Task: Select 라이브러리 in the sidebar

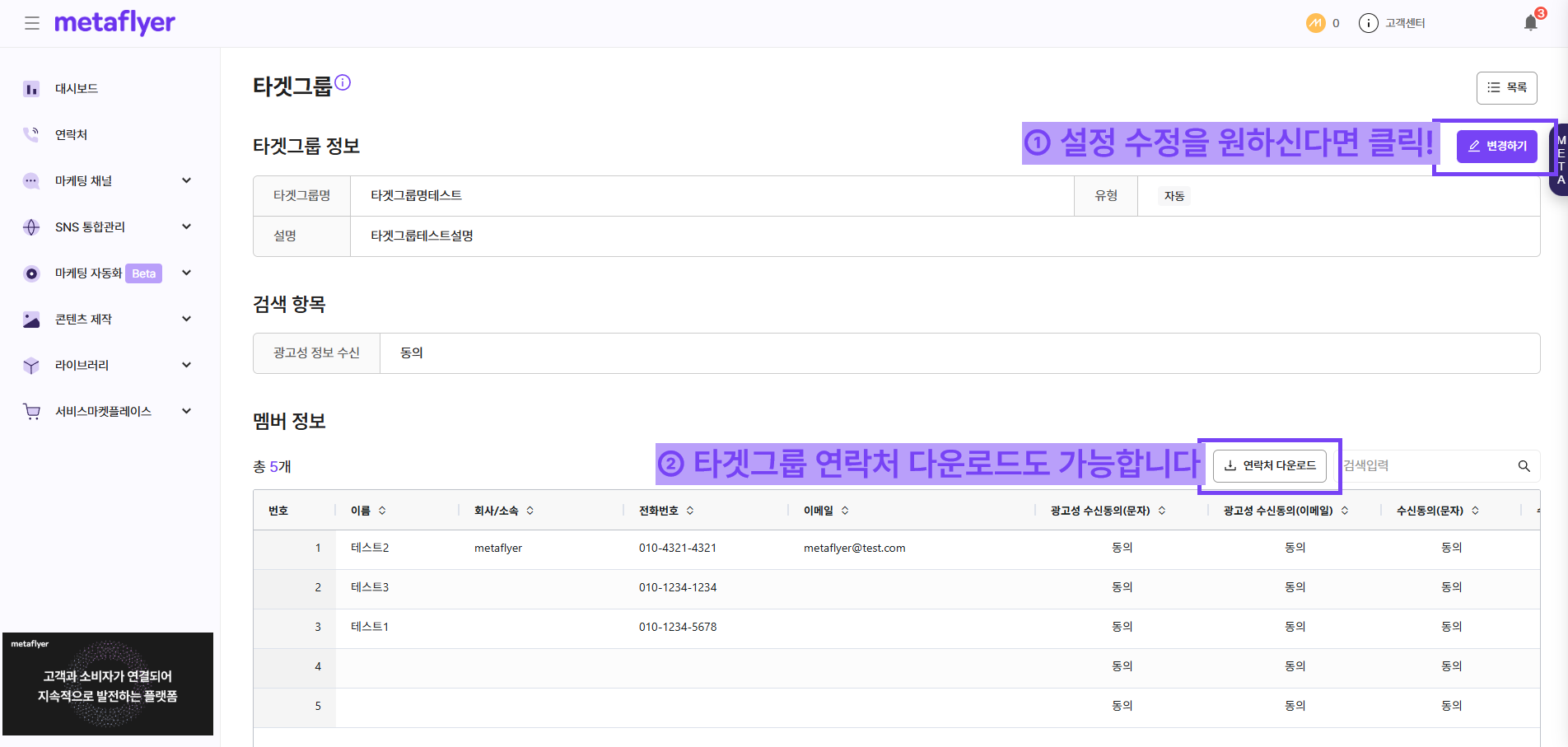Action: 82,366
